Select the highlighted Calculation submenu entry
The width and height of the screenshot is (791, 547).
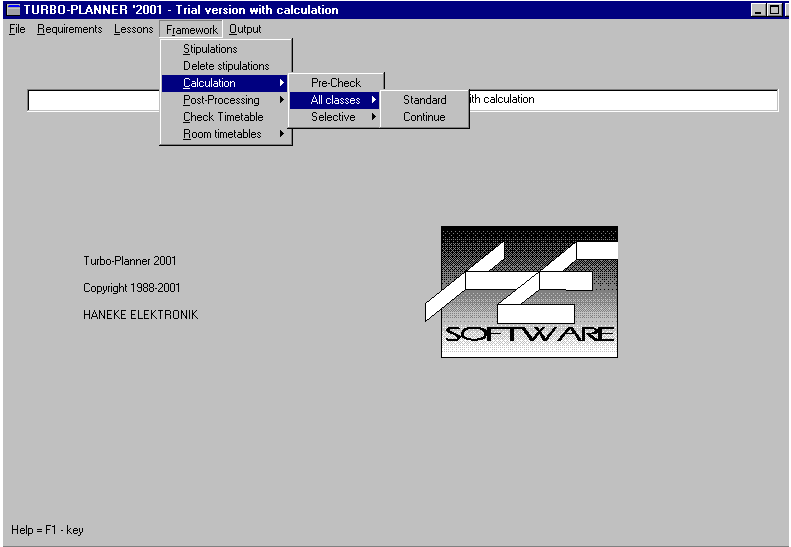point(225,83)
